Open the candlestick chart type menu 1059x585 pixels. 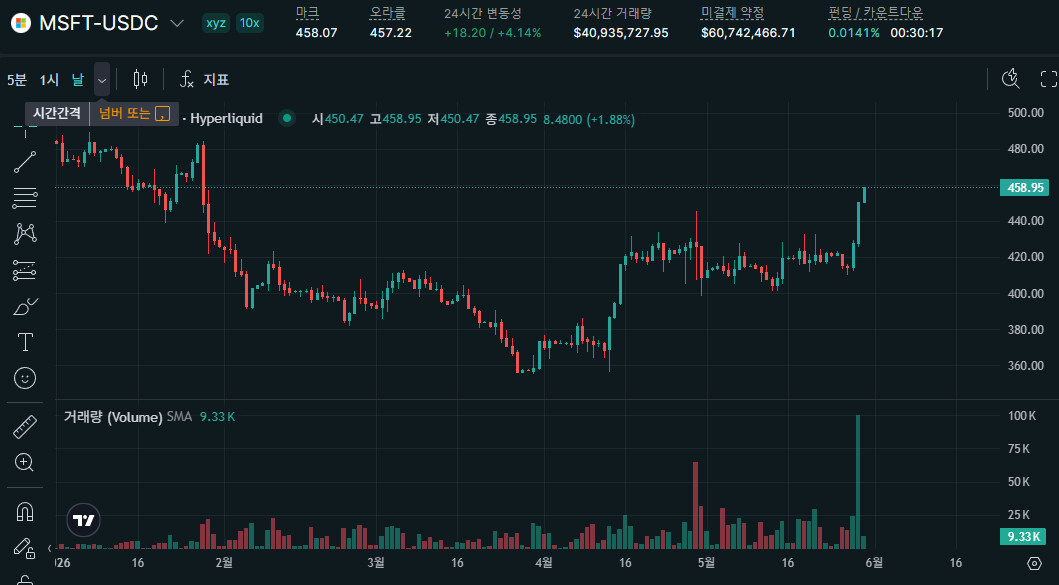(140, 80)
